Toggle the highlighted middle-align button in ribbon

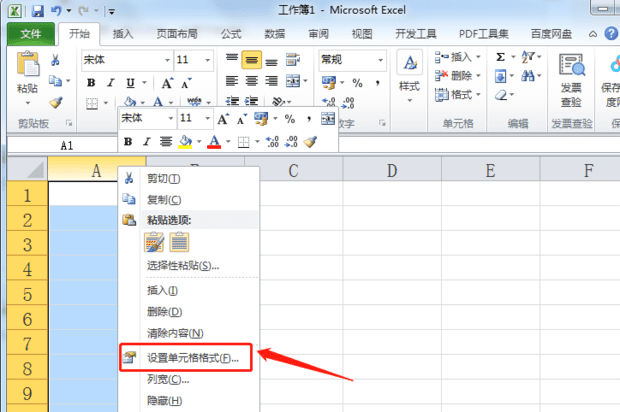[251, 60]
